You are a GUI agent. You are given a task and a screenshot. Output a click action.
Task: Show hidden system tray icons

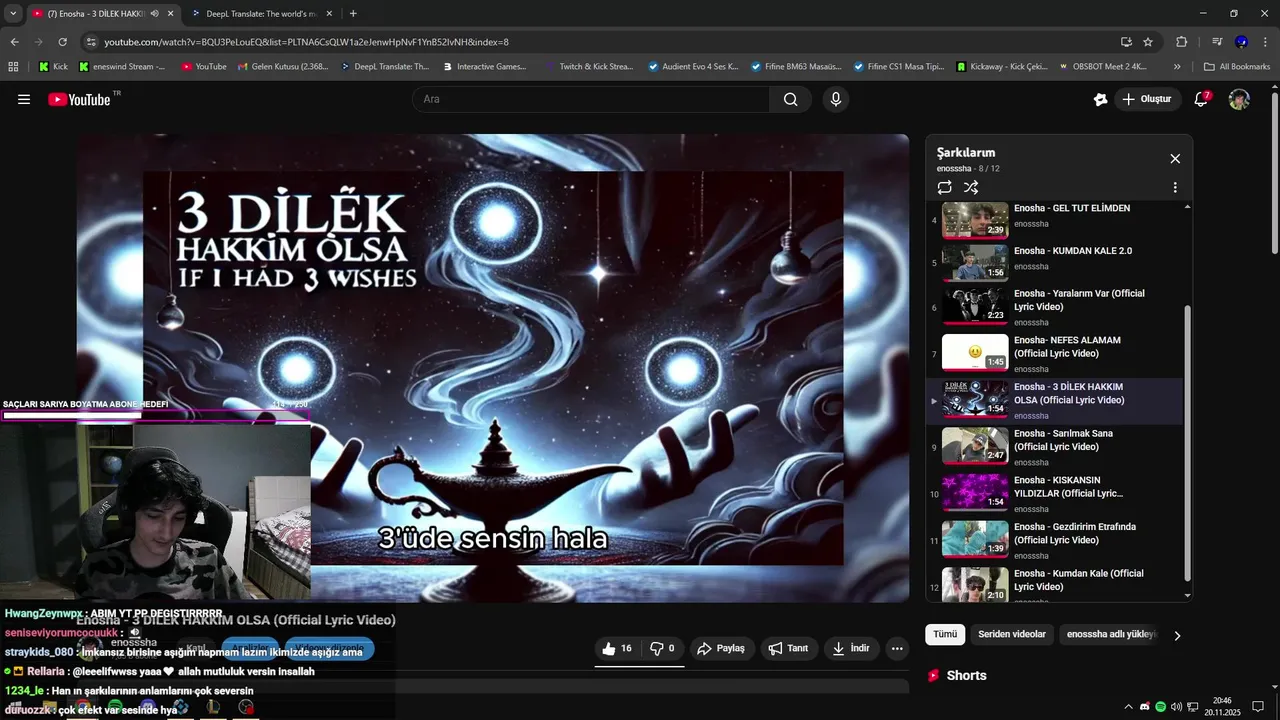(1128, 707)
